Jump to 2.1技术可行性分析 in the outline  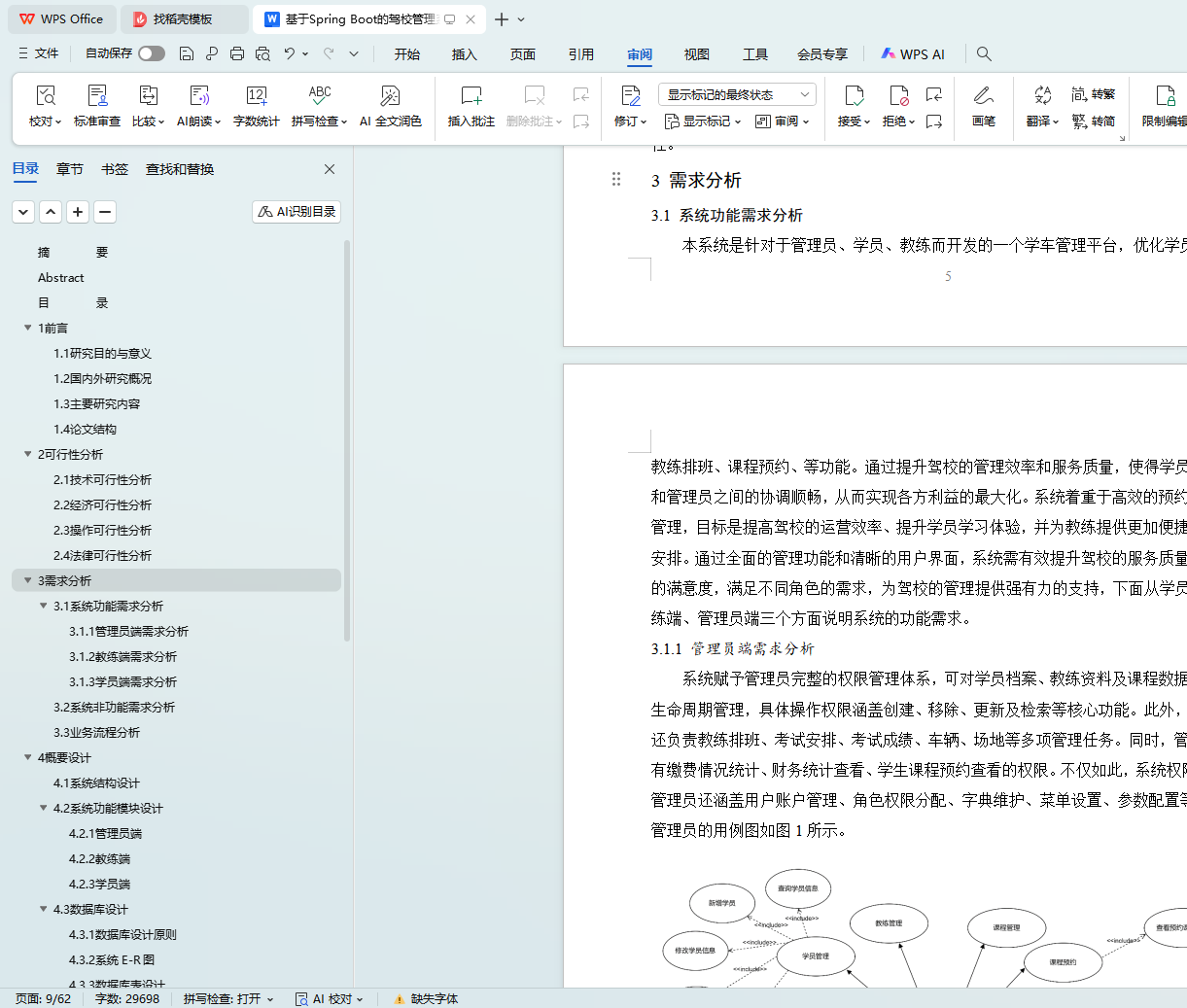click(x=102, y=479)
